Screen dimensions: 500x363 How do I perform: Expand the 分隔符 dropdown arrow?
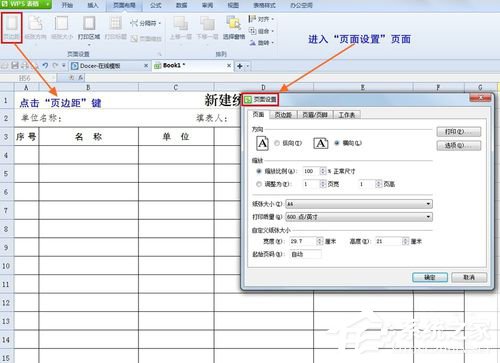click(x=159, y=23)
